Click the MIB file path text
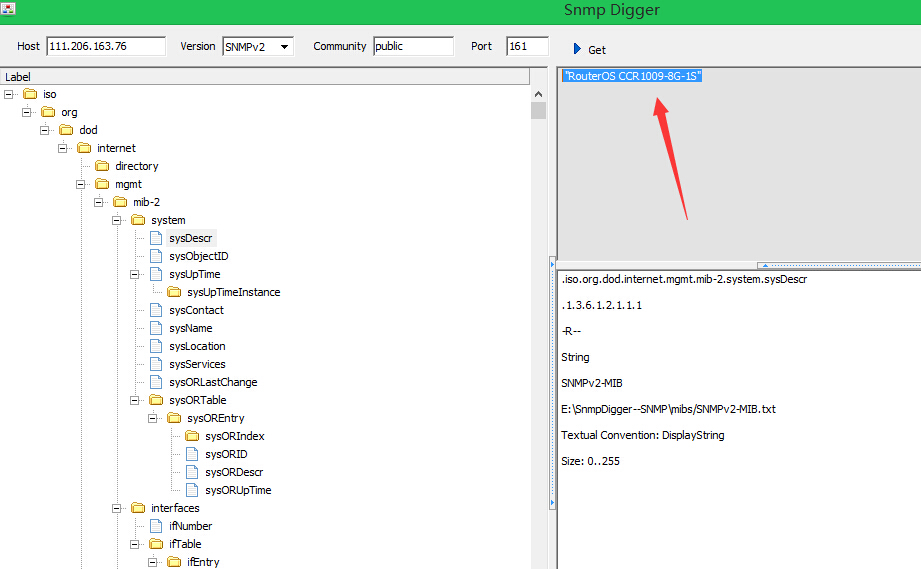 point(668,409)
